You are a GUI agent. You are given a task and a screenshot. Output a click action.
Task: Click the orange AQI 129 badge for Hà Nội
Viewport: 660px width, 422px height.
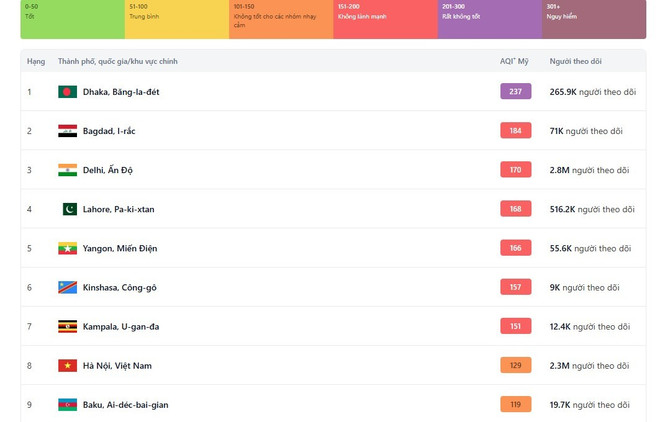[515, 366]
